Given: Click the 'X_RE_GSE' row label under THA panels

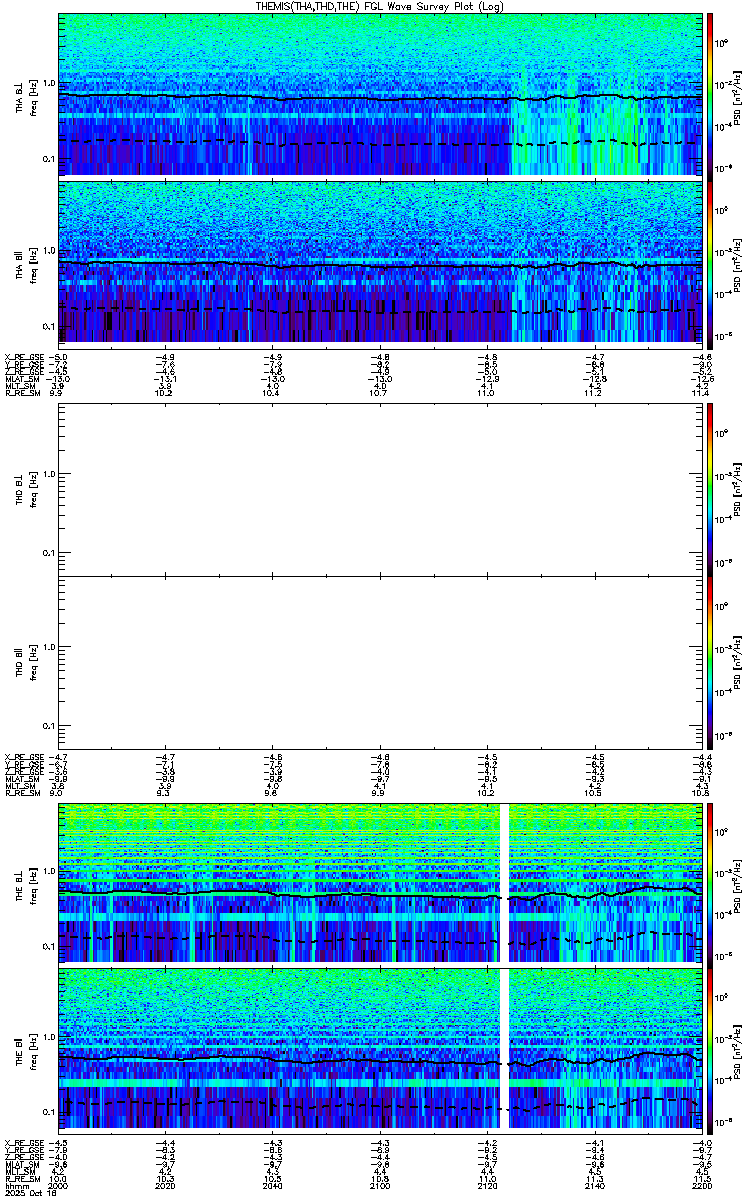Looking at the screenshot, I should click(x=22, y=356).
